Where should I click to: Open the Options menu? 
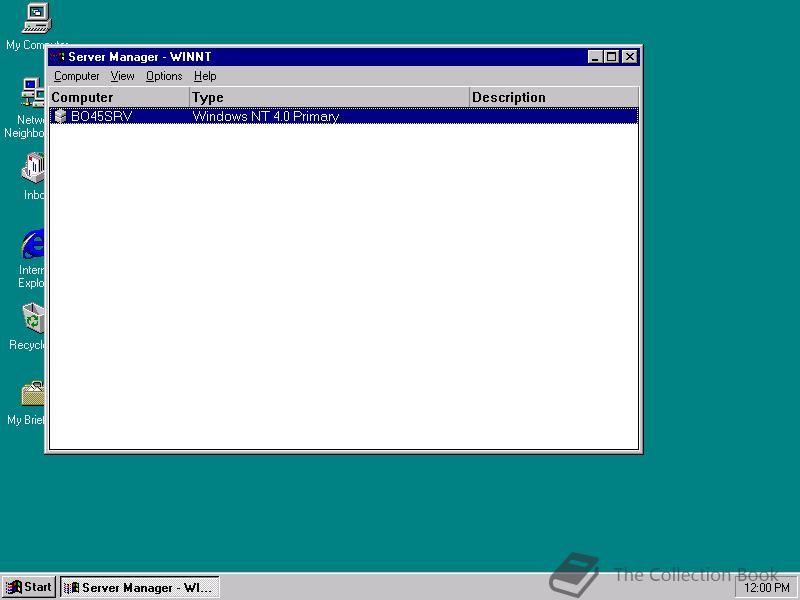click(x=164, y=76)
